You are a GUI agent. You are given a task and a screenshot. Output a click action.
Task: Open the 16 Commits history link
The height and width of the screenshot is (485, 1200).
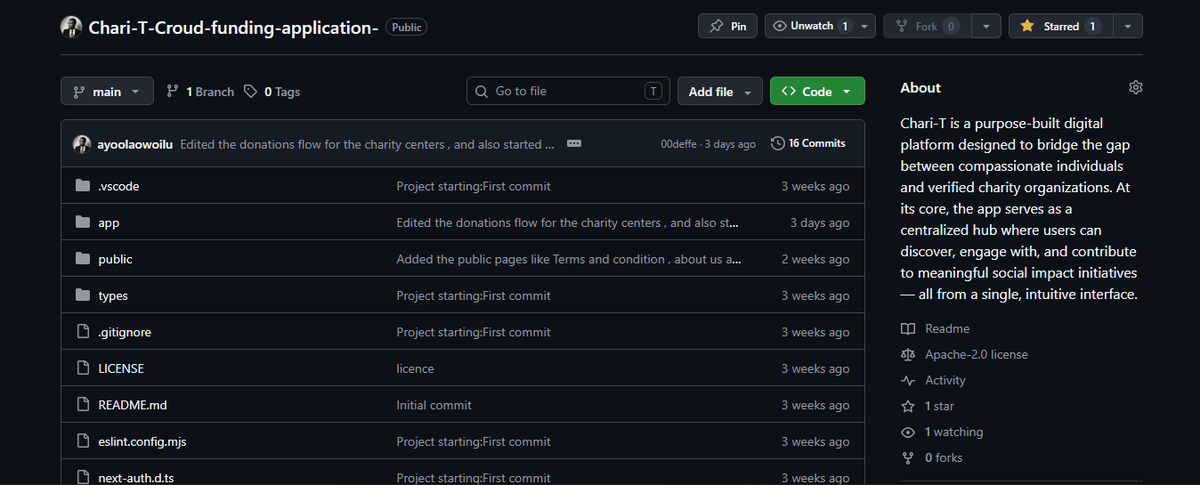click(808, 144)
